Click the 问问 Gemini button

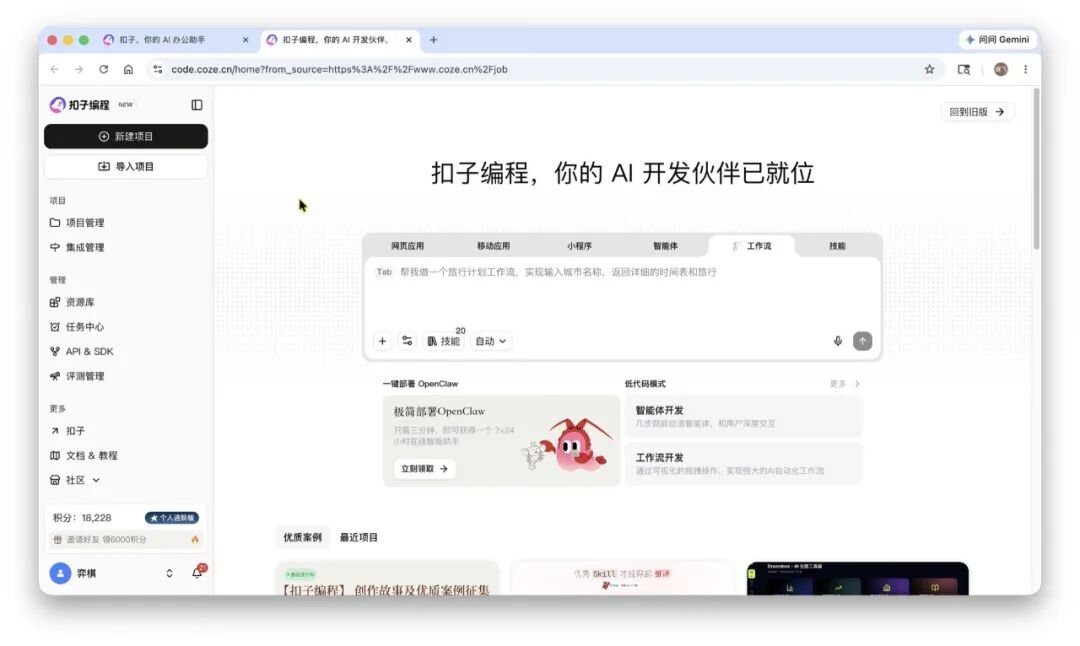point(997,39)
